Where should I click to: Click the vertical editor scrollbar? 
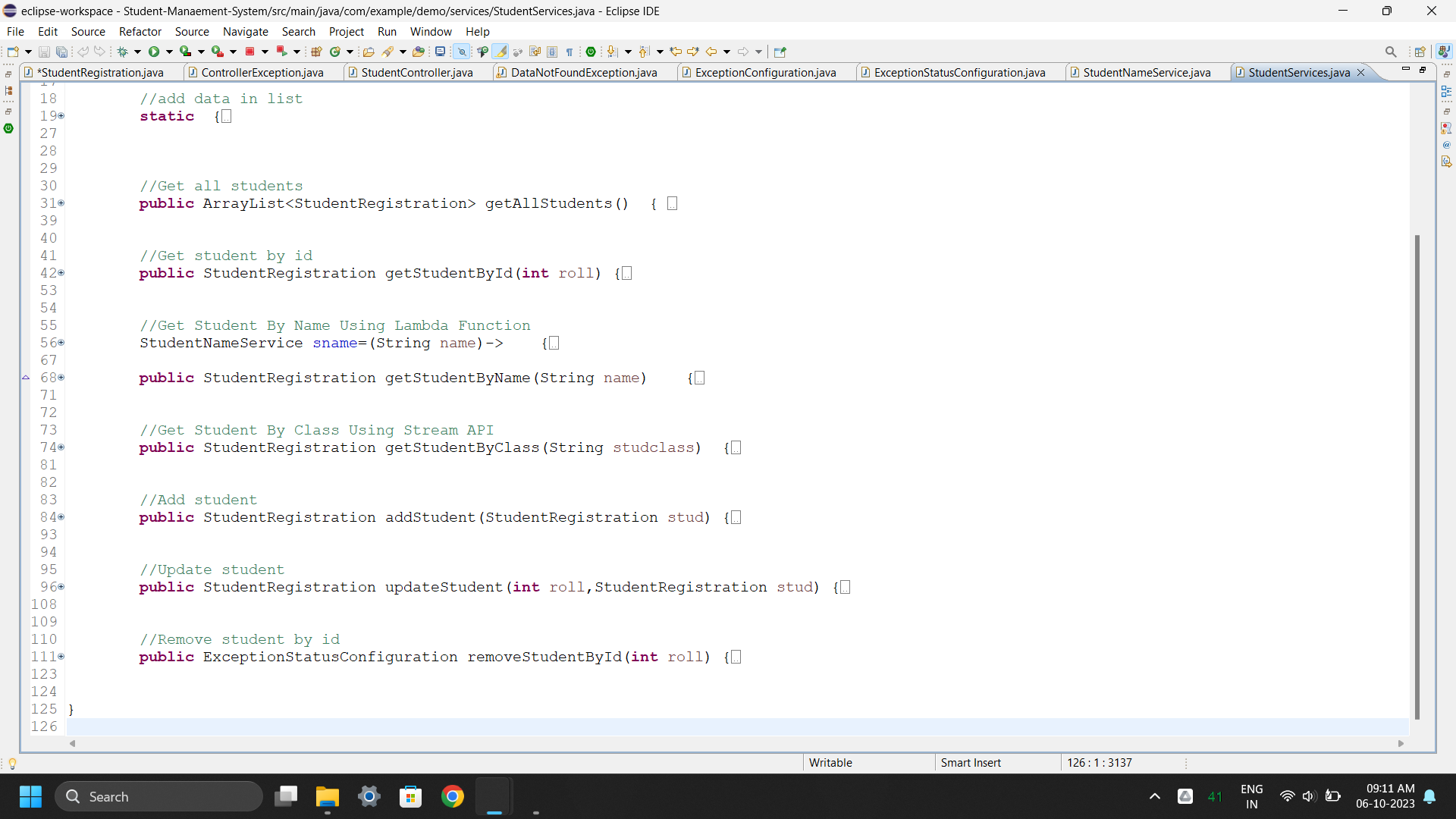tap(1417, 476)
